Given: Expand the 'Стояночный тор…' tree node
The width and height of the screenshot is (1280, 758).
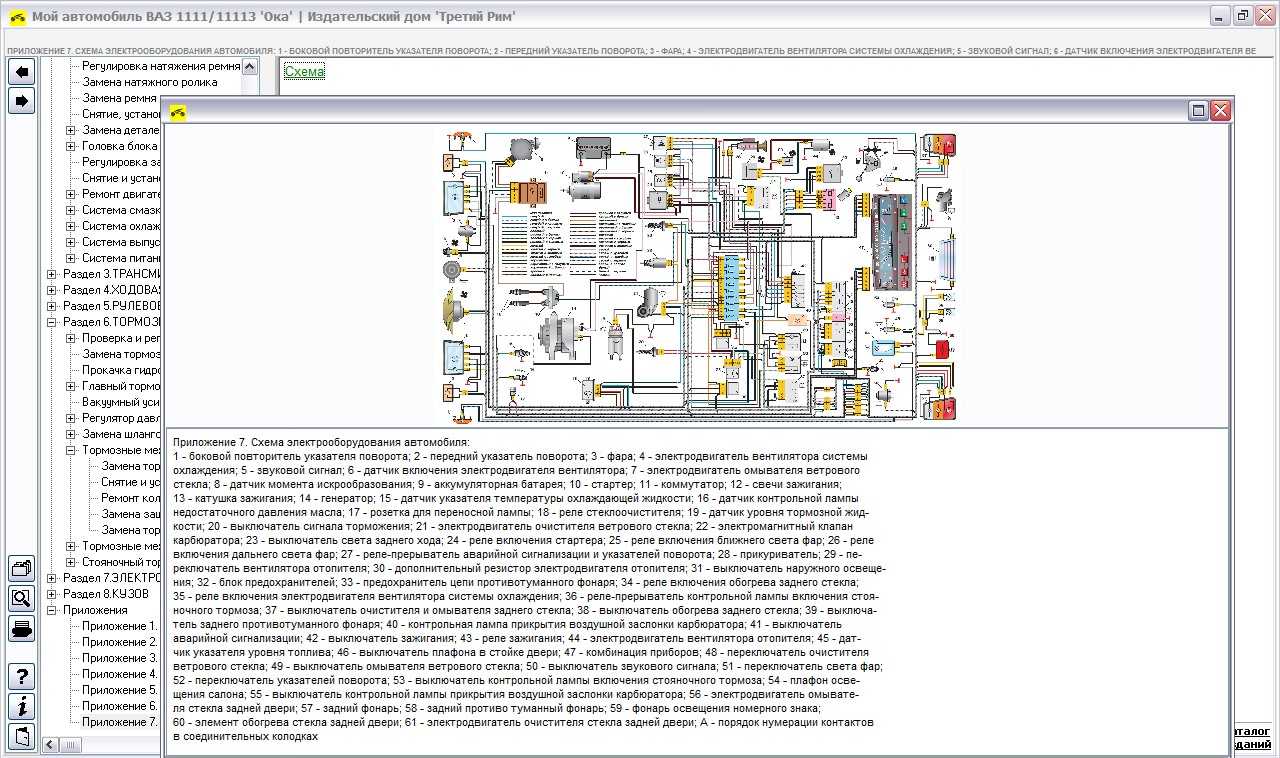Looking at the screenshot, I should [71, 562].
